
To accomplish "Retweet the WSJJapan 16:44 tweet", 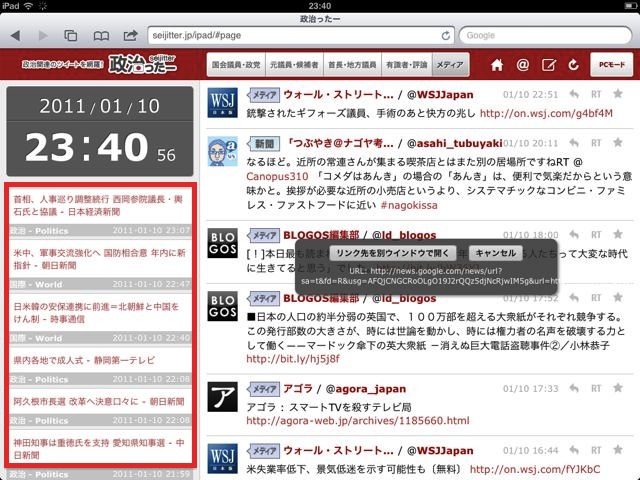I will 596,450.
